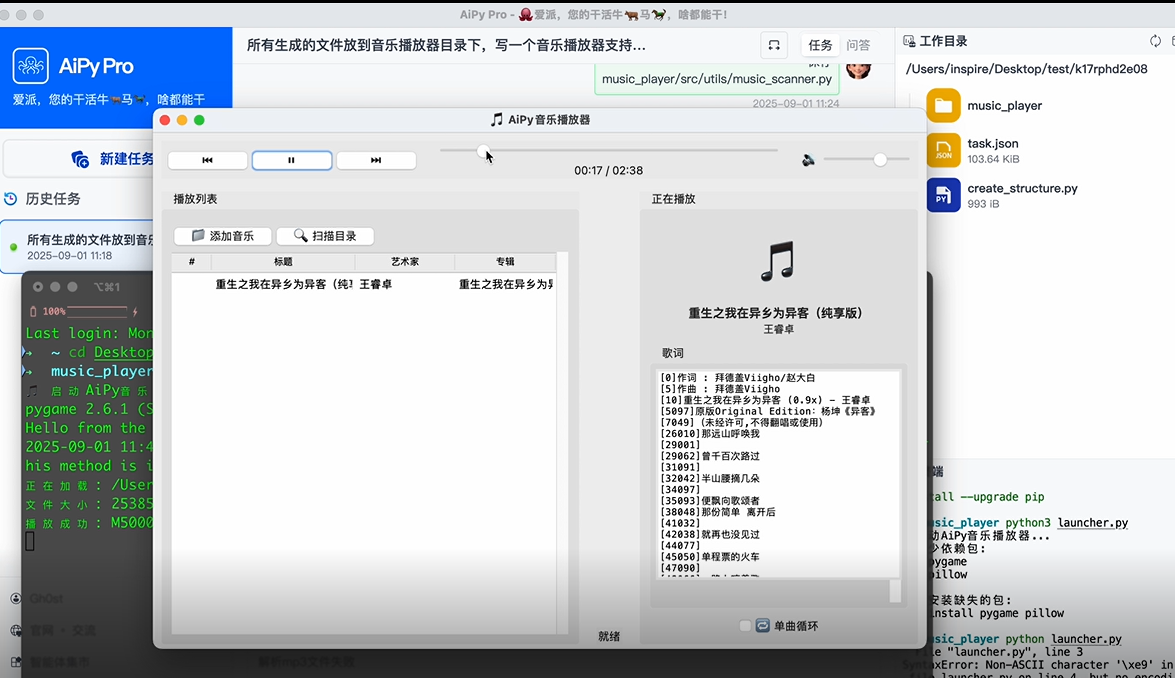
Task: Click the working directory path text
Action: 1026,69
